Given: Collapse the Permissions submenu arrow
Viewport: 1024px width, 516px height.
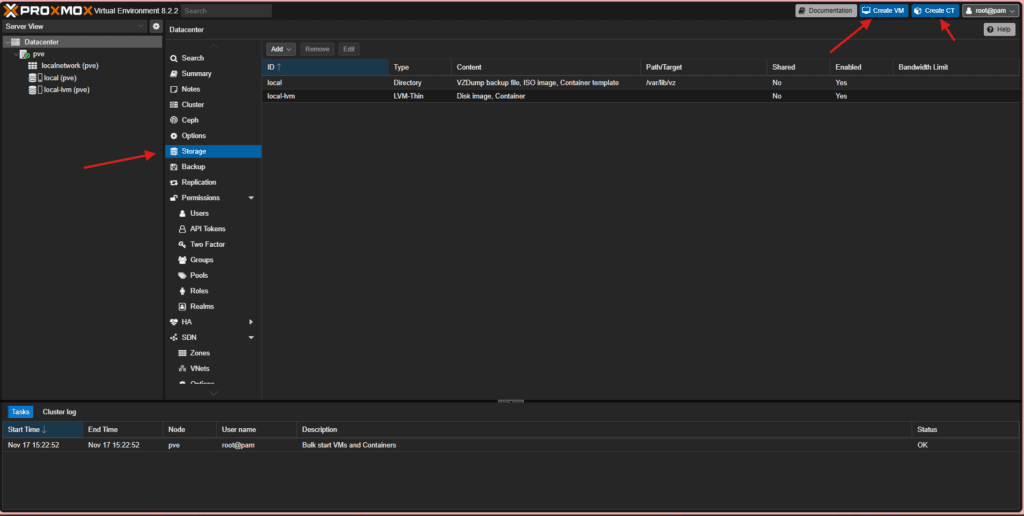Looking at the screenshot, I should point(251,198).
